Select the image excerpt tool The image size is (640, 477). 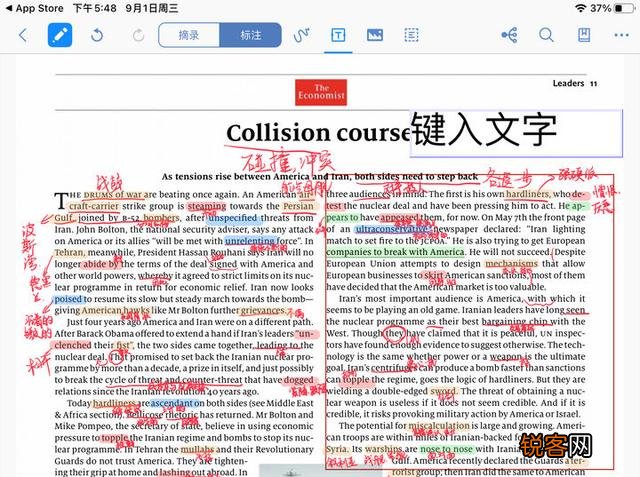[375, 35]
